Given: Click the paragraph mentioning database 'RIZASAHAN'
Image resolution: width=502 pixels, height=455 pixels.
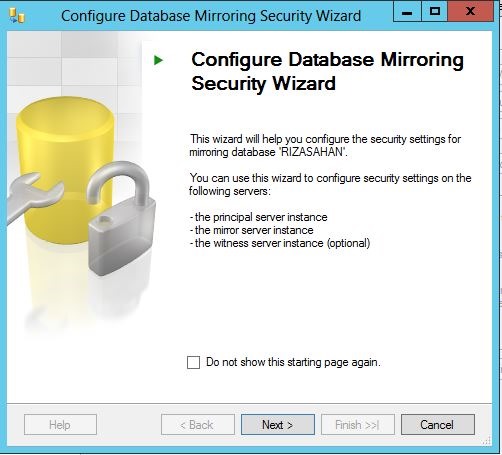Looking at the screenshot, I should click(325, 145).
